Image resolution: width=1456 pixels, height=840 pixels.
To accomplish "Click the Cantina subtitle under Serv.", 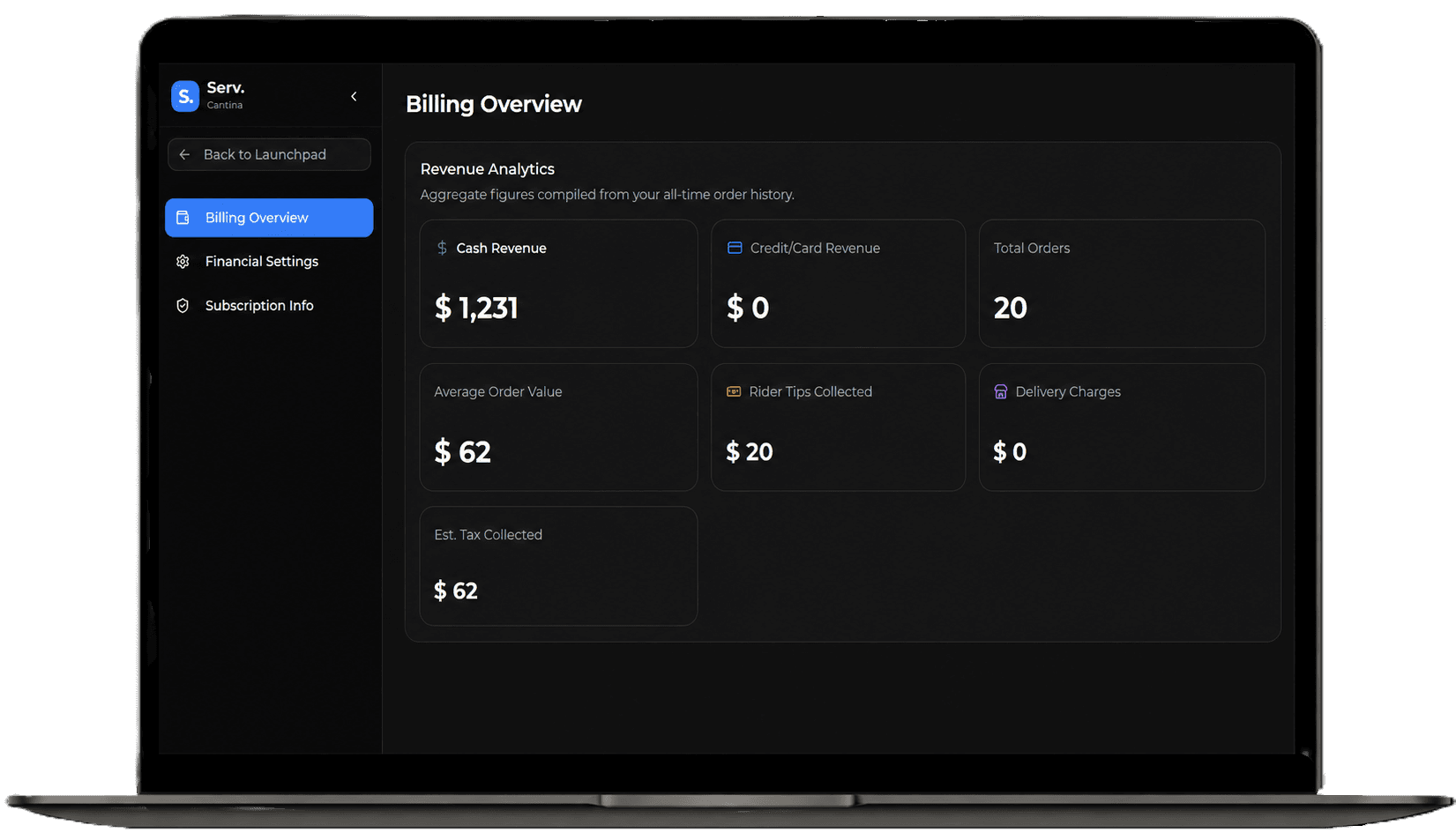I will click(225, 105).
